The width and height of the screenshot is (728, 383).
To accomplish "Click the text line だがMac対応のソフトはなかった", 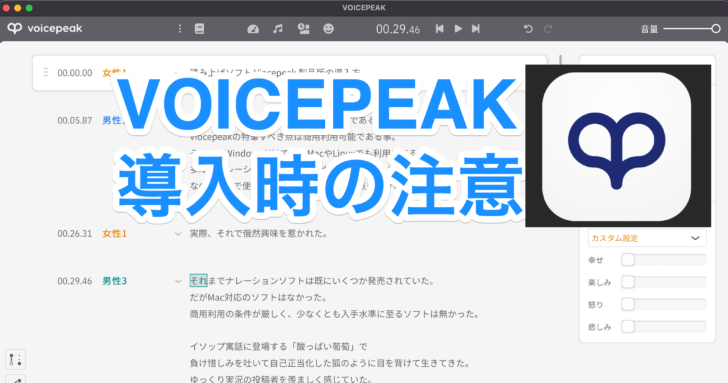I will (258, 297).
